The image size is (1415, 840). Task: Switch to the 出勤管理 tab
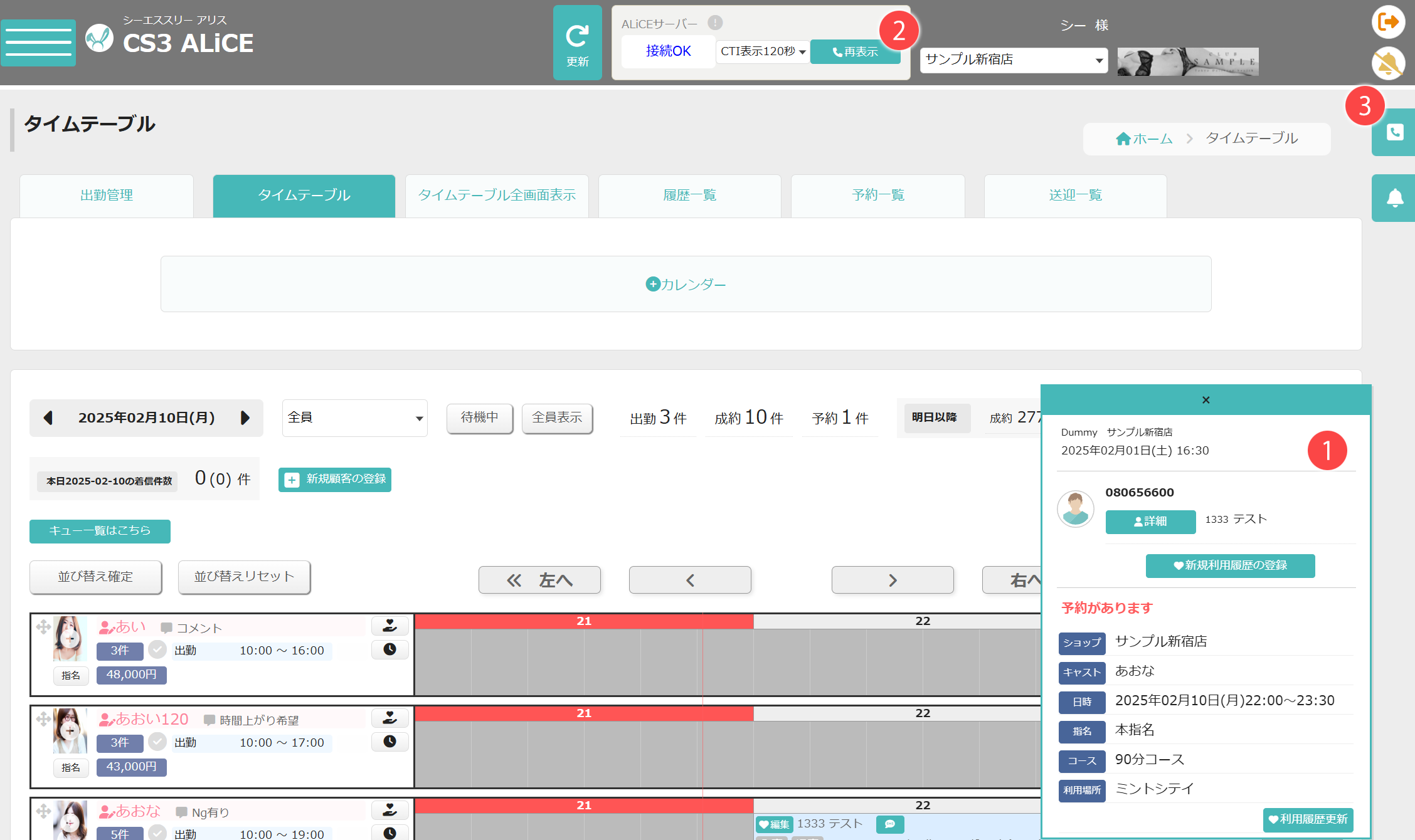[x=107, y=196]
